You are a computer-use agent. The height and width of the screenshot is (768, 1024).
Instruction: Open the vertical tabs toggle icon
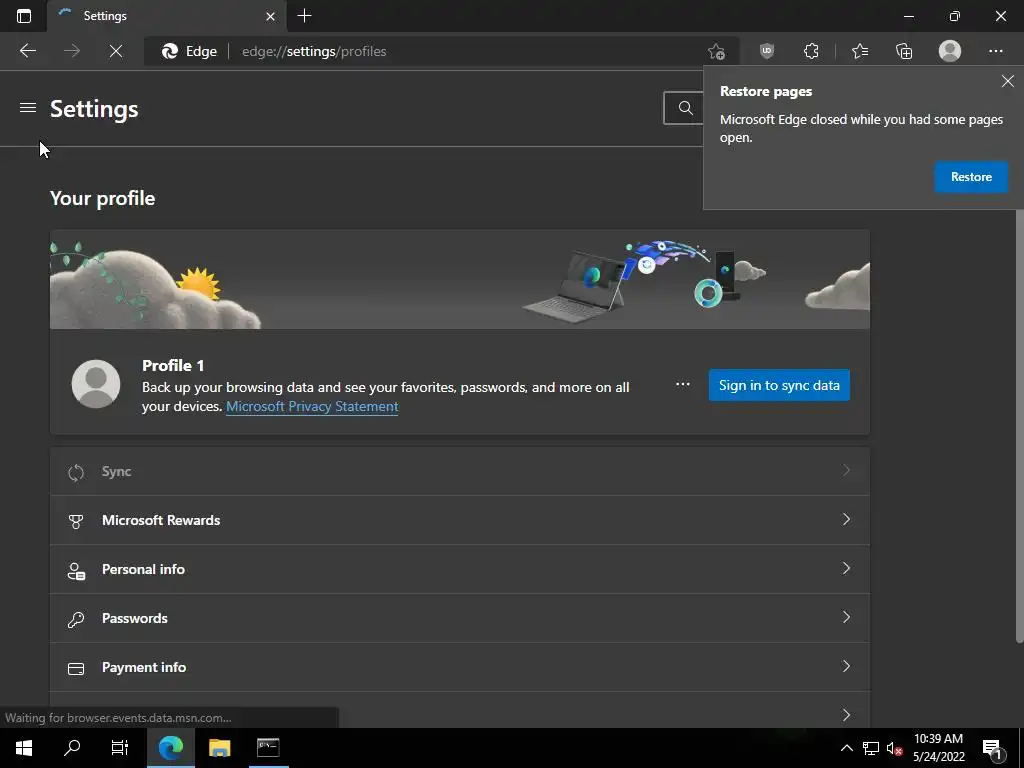tap(24, 16)
